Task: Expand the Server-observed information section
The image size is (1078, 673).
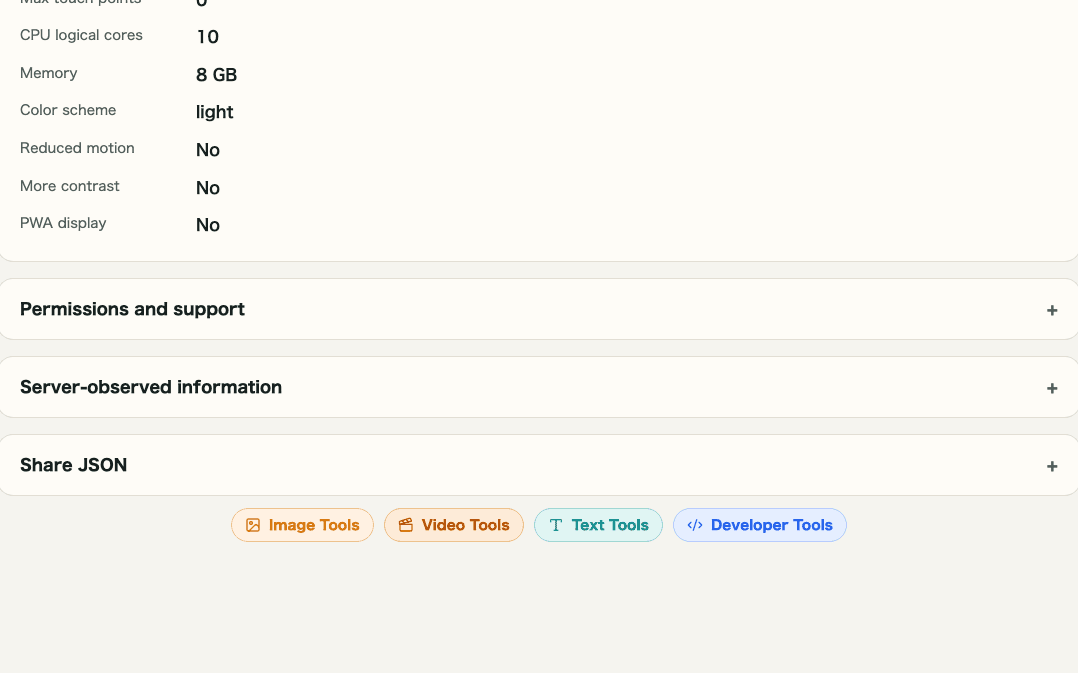Action: pos(539,387)
